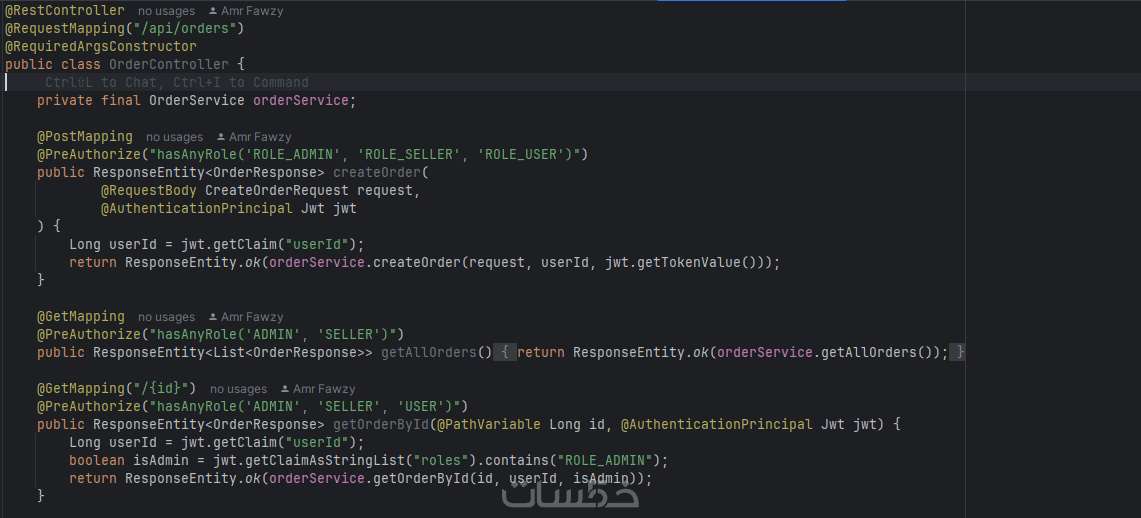Image resolution: width=1141 pixels, height=518 pixels.
Task: Open 'no usages' hint next to @RestController
Action: click(x=167, y=12)
